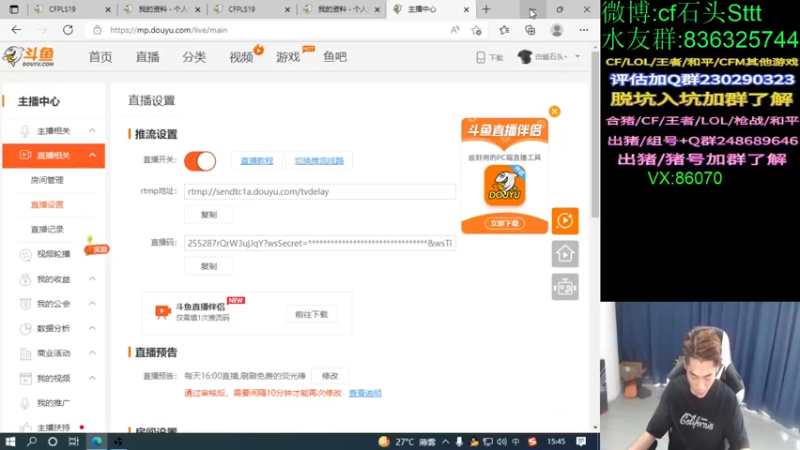Click the taskbar clock 15:45

pos(556,442)
